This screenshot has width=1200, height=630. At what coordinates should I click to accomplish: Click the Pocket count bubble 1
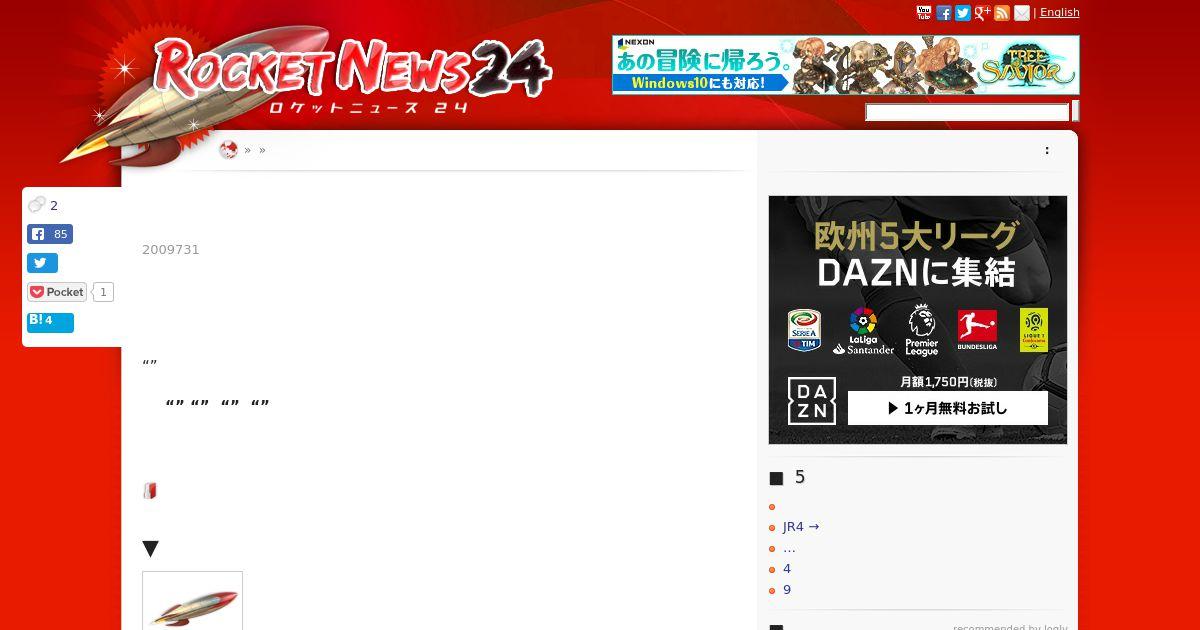tap(103, 292)
